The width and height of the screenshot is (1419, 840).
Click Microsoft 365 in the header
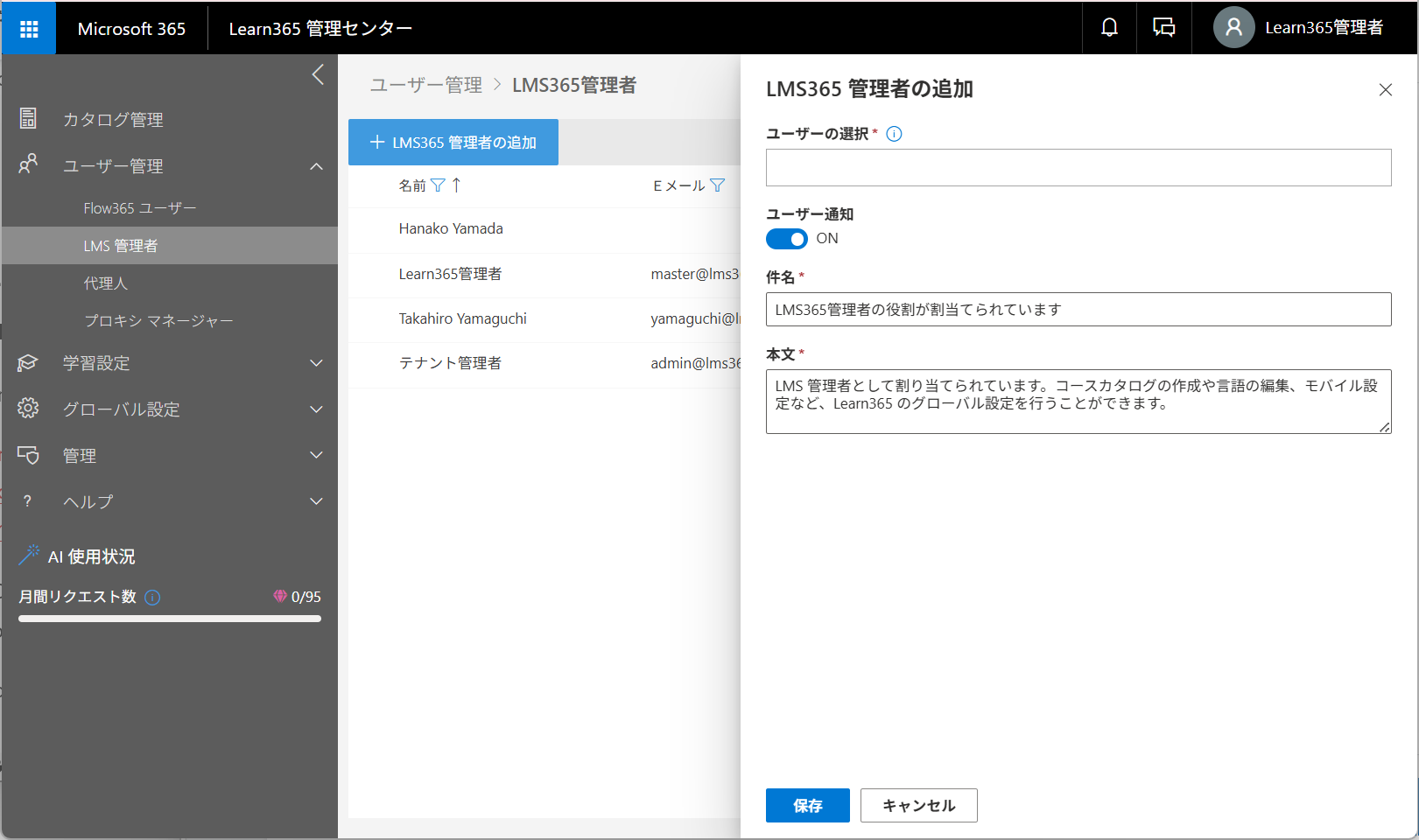[x=131, y=29]
